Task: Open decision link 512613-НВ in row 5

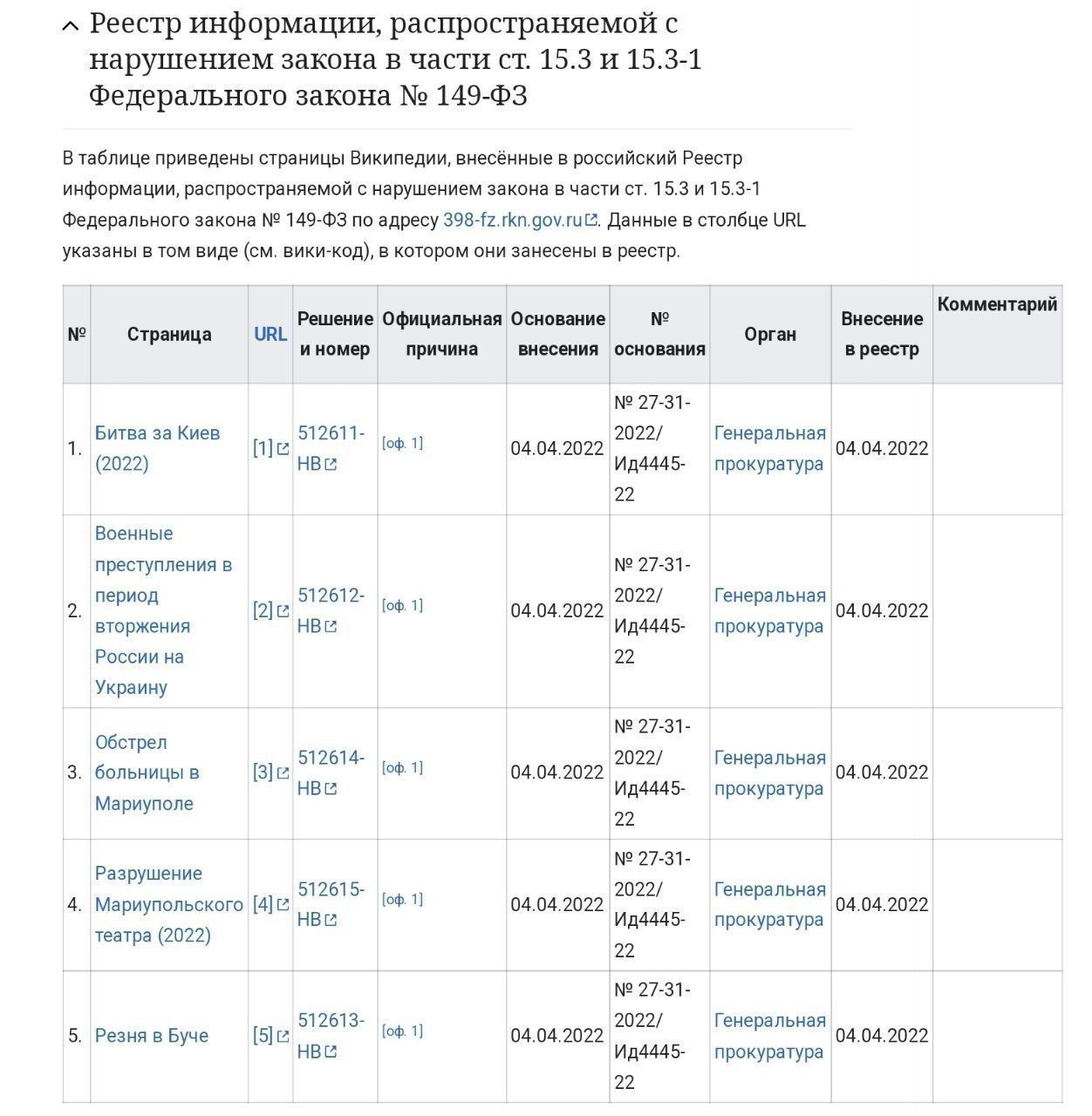Action: pyautogui.click(x=329, y=1020)
